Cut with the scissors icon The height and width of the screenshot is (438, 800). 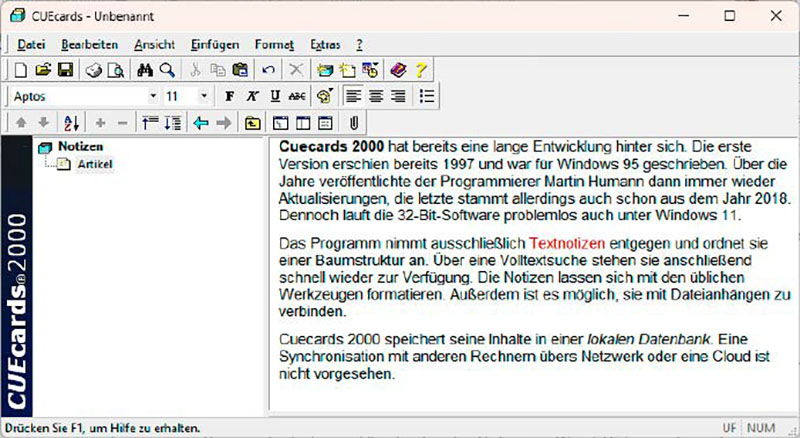(x=195, y=70)
